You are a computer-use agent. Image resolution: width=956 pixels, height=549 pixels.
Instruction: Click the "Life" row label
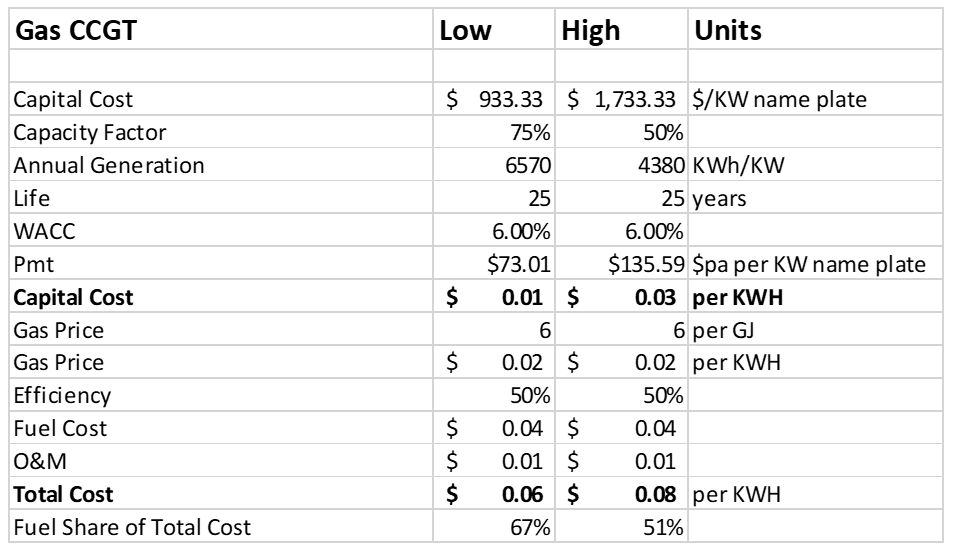point(31,198)
